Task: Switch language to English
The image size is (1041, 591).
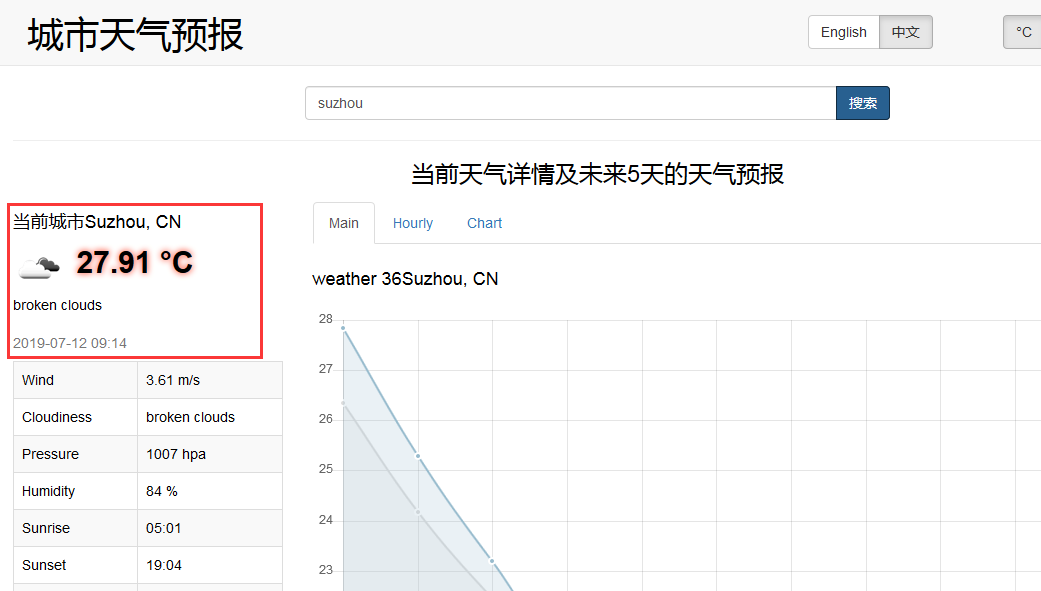Action: 843,32
